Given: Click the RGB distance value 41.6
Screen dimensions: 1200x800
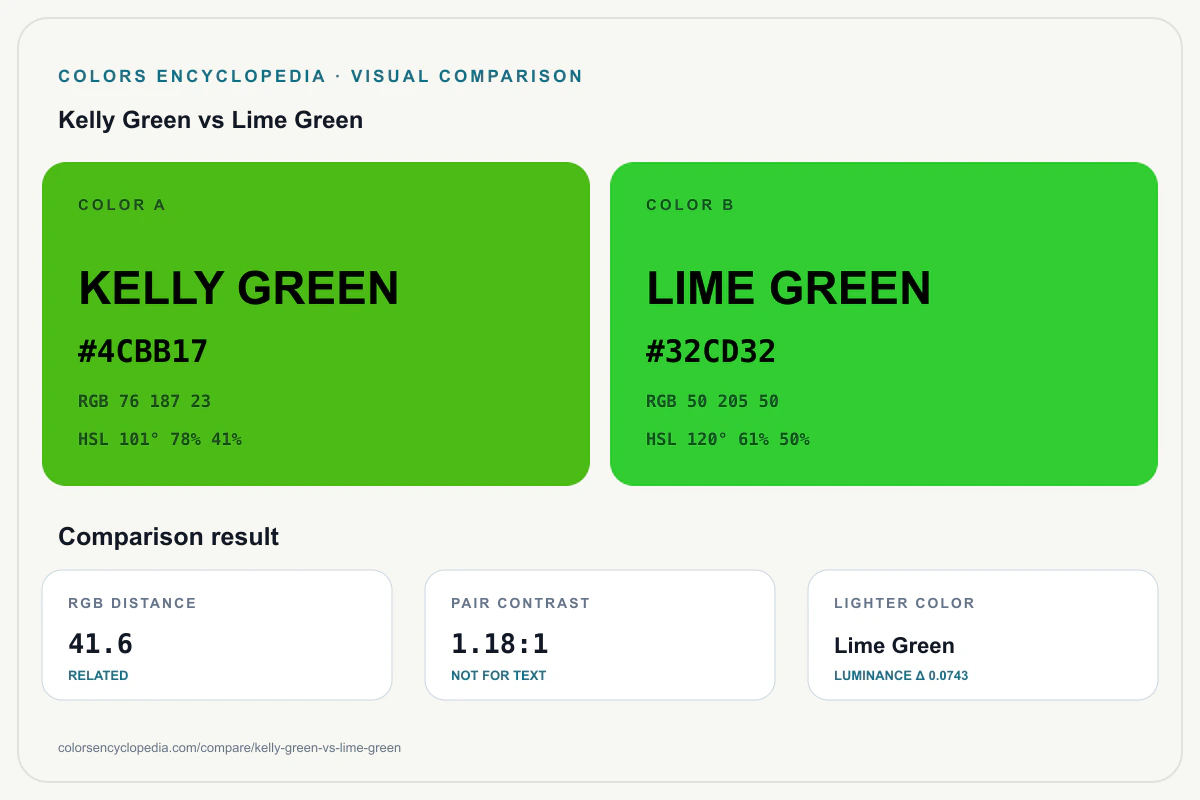Looking at the screenshot, I should click(x=101, y=643).
